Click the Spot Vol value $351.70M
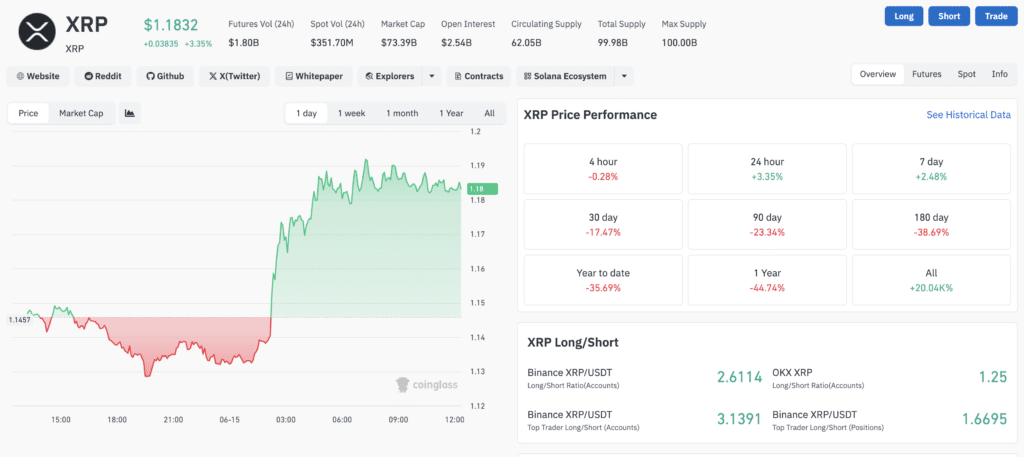The height and width of the screenshot is (457, 1024). 332,43
